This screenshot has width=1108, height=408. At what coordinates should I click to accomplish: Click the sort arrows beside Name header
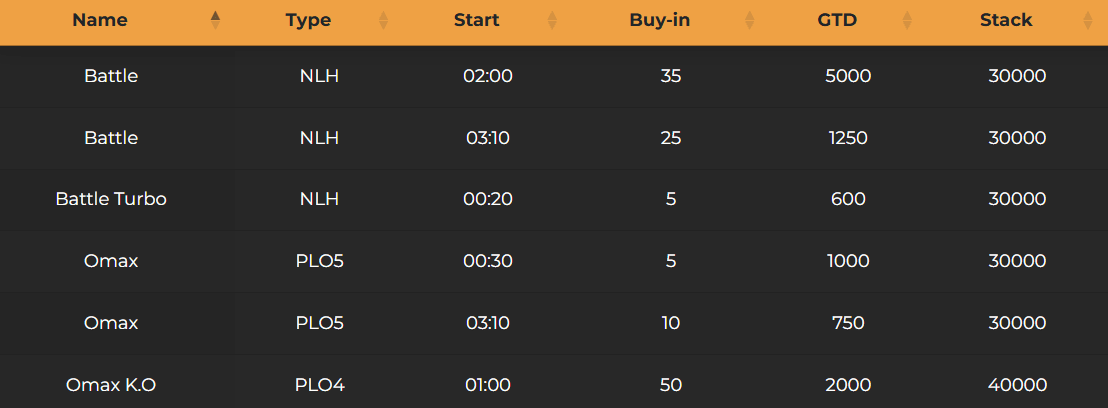[x=215, y=20]
